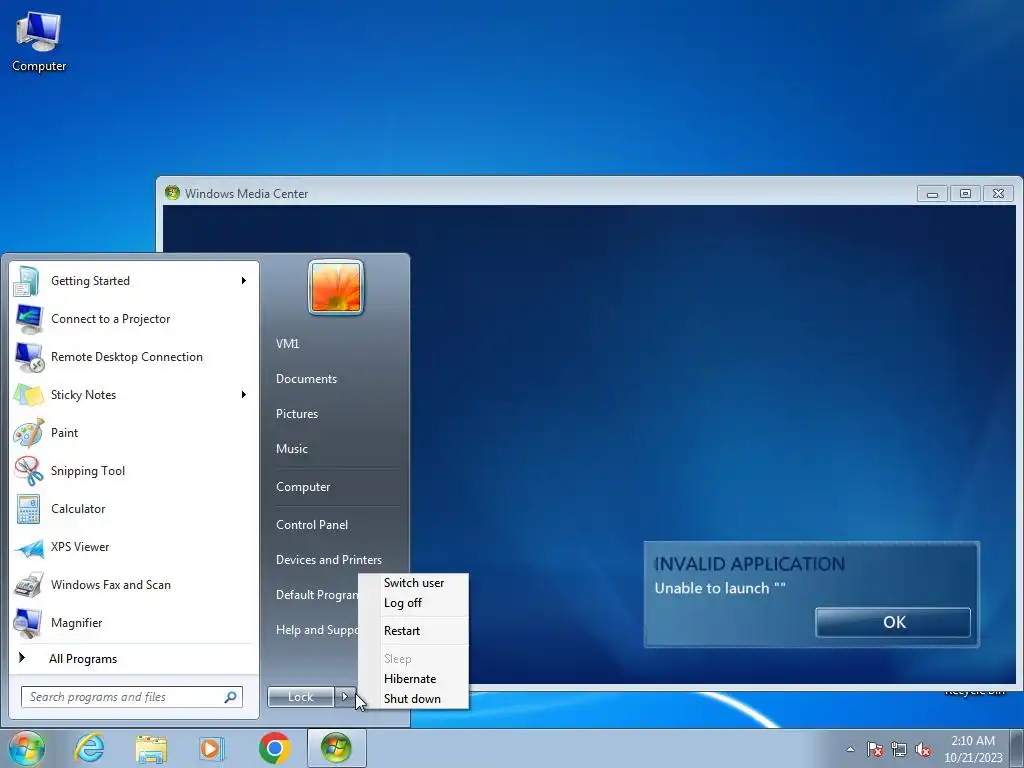Show hidden tray icons arrow
This screenshot has width=1024, height=768.
tap(850, 749)
